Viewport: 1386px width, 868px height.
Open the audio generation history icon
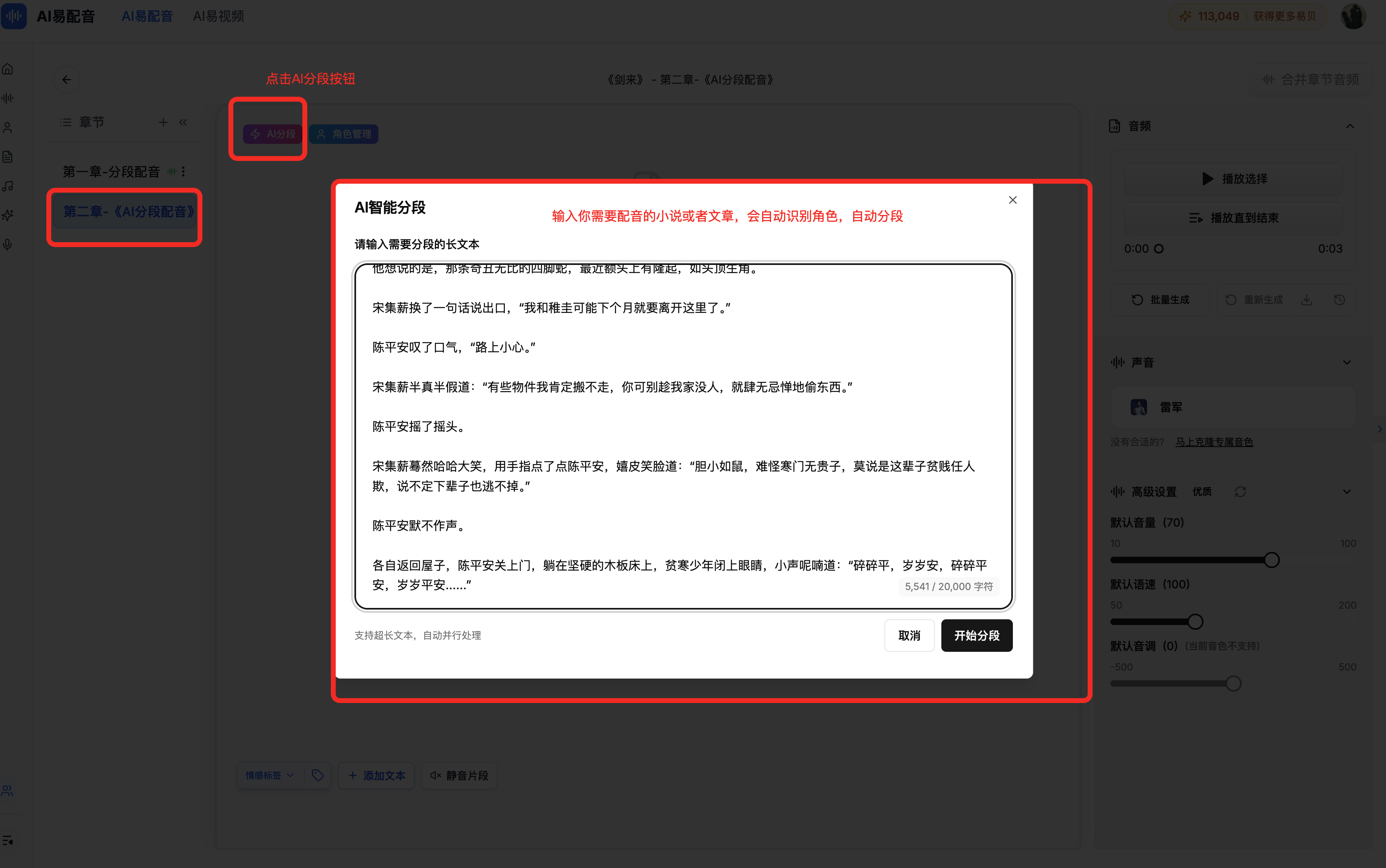(x=1340, y=299)
